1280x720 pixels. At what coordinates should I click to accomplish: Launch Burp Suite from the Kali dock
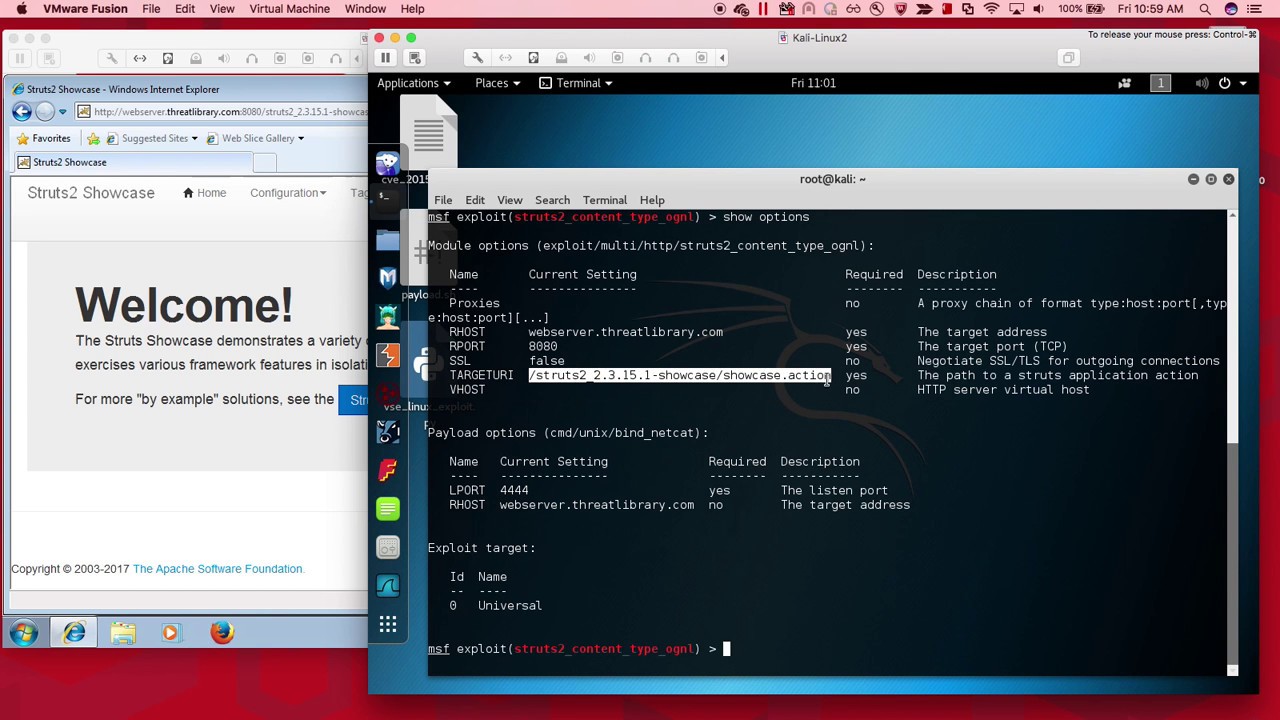tap(388, 355)
